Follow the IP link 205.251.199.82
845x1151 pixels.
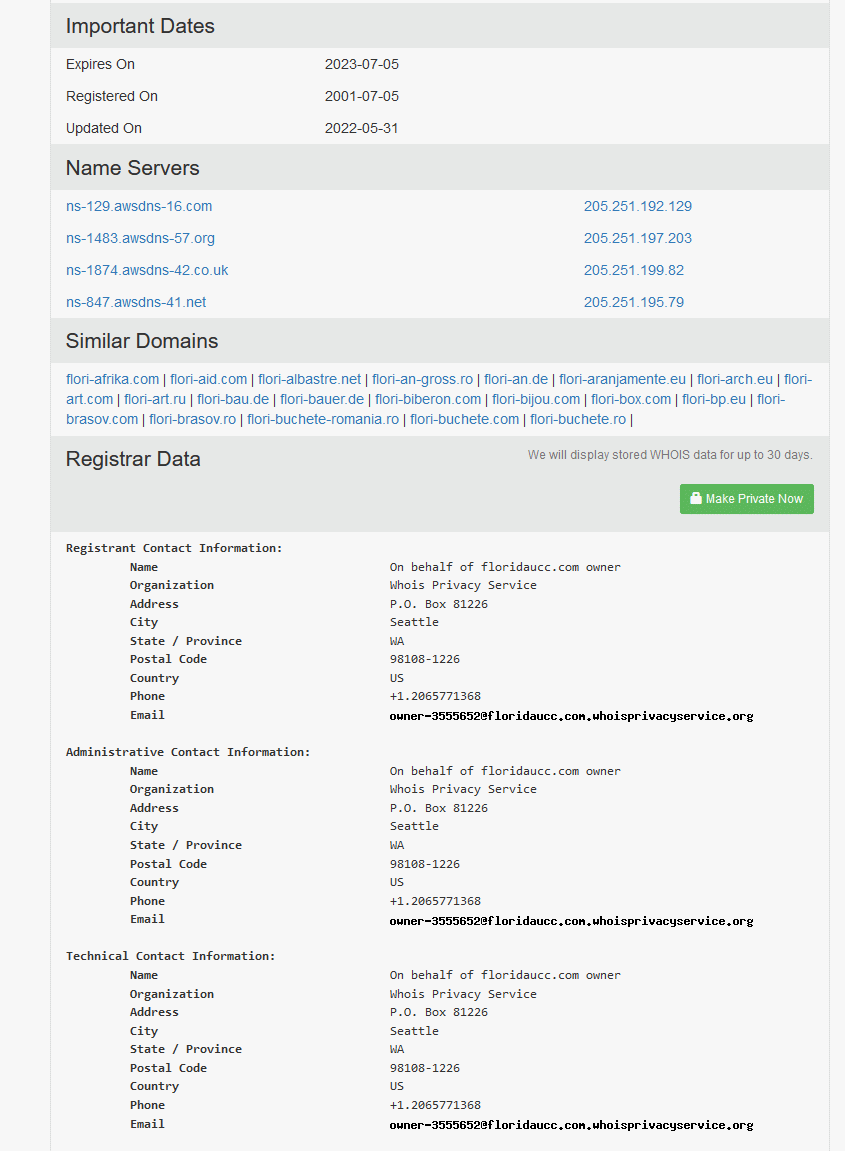pos(634,270)
